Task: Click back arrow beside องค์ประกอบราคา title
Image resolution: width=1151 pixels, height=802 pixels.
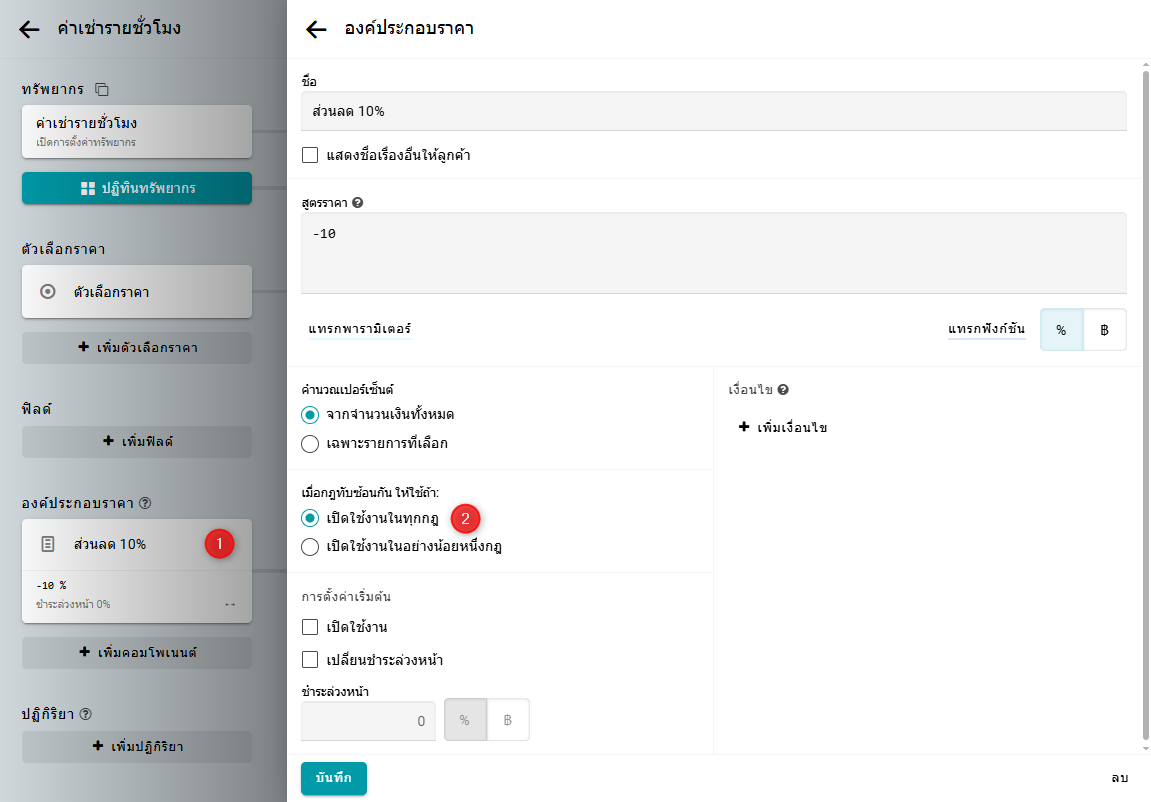Action: point(316,29)
